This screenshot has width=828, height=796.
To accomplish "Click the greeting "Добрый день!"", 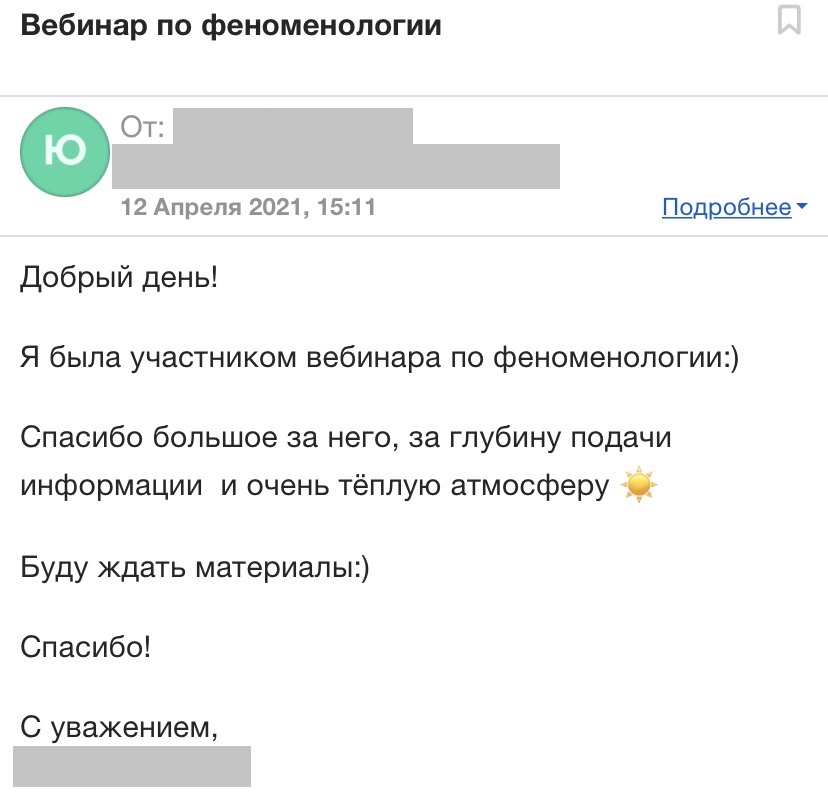I will [119, 277].
